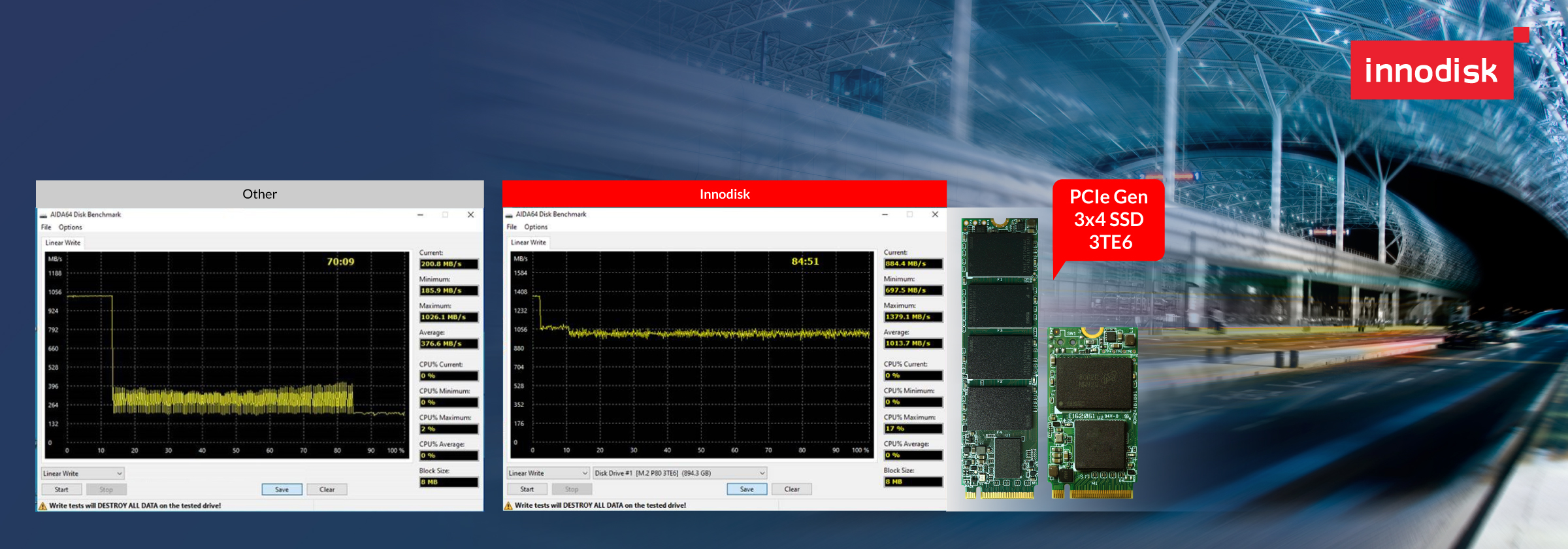Click the Innodisk red header label
The height and width of the screenshot is (549, 1568).
click(725, 194)
